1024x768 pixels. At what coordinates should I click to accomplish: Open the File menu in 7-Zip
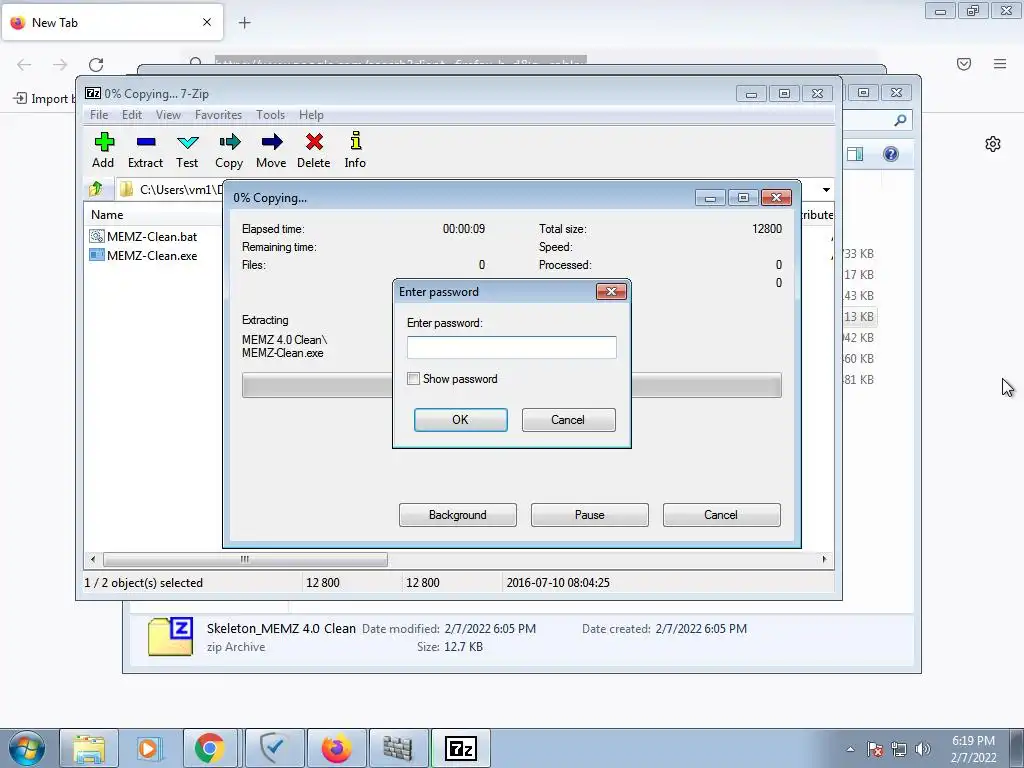[99, 115]
